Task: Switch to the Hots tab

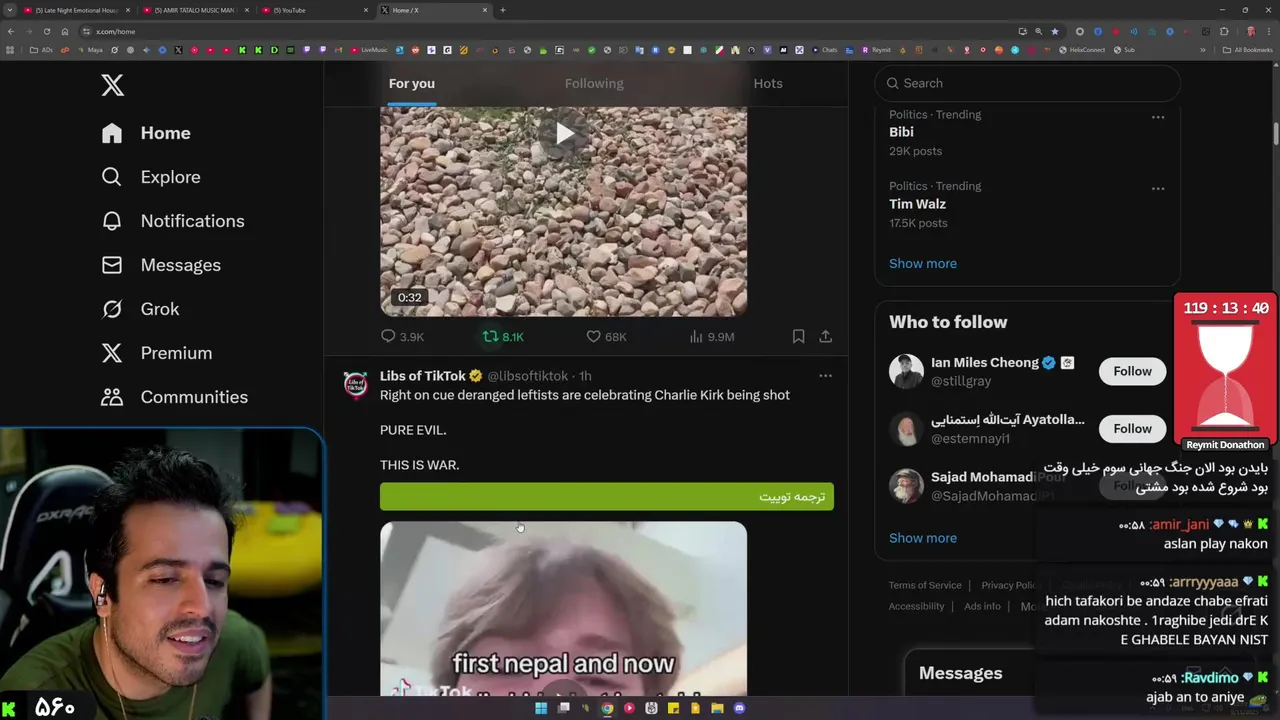Action: (x=768, y=83)
